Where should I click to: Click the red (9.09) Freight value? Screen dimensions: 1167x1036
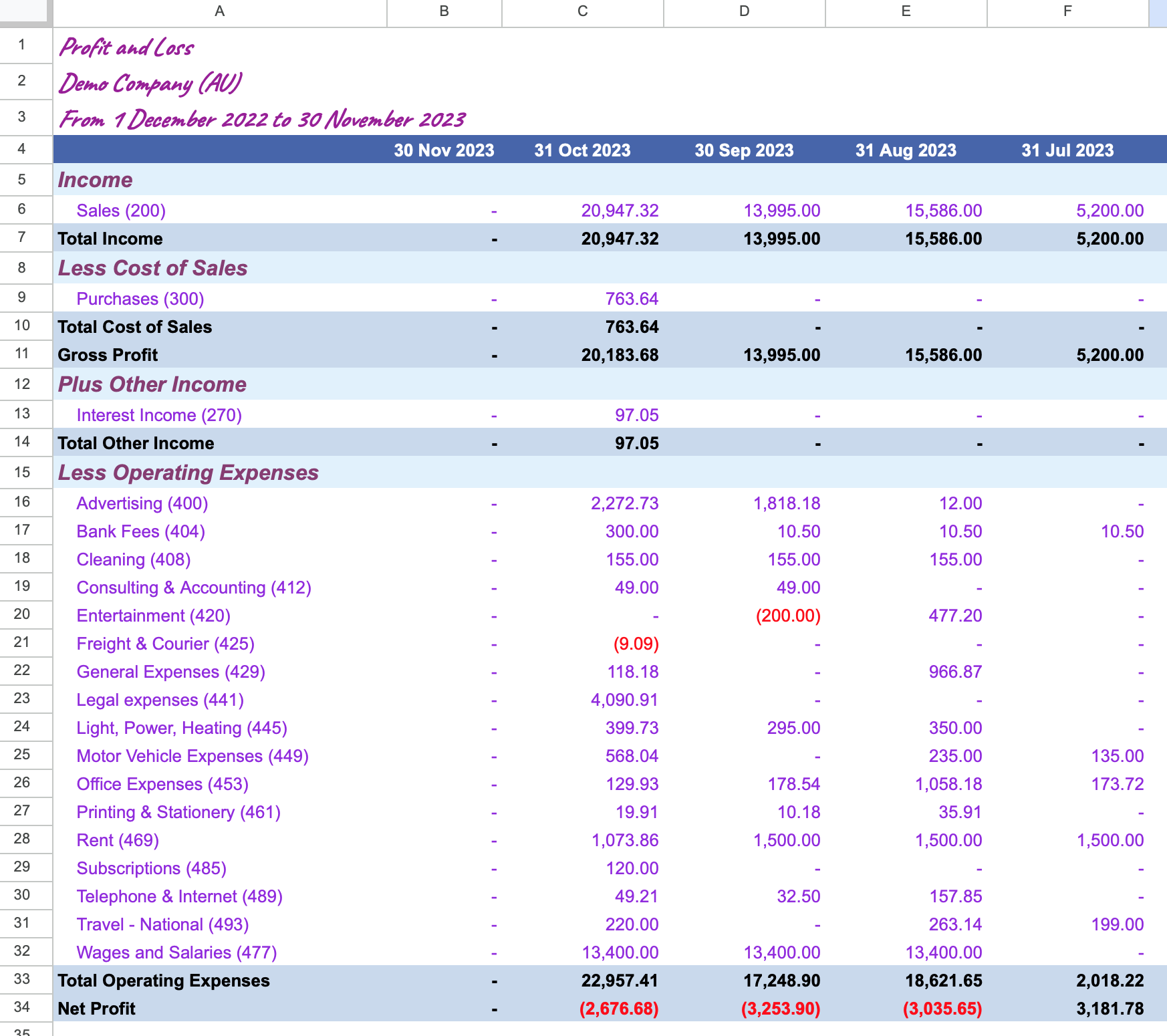pyautogui.click(x=636, y=644)
